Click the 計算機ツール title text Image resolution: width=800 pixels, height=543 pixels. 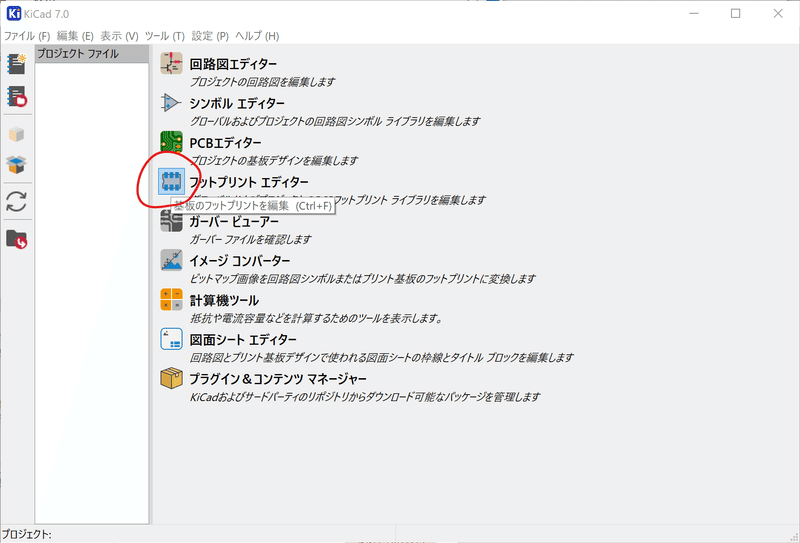pos(224,300)
